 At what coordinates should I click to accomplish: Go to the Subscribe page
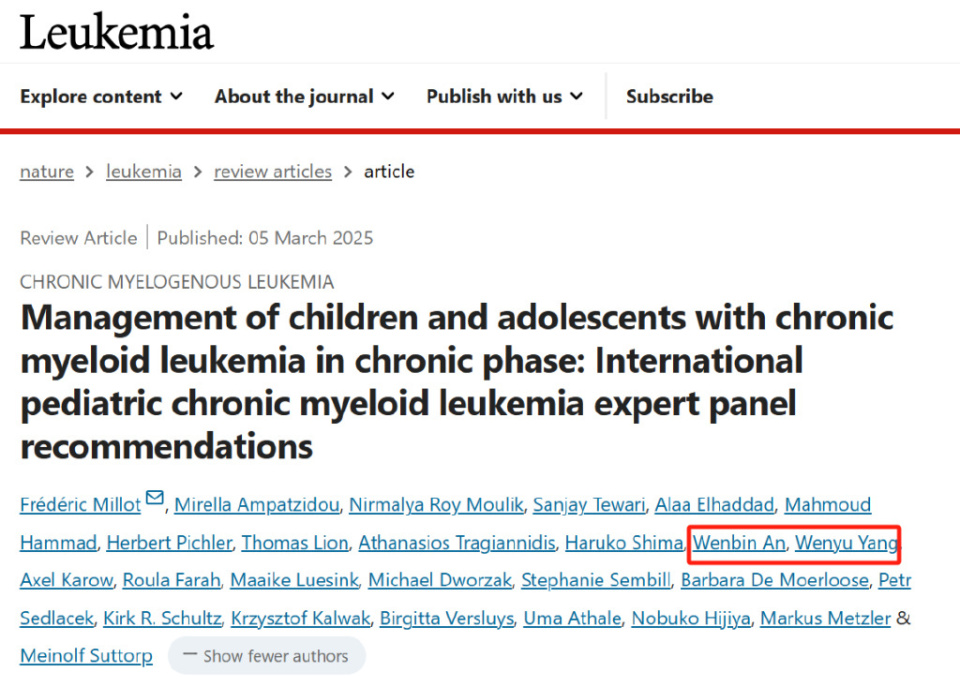tap(669, 97)
